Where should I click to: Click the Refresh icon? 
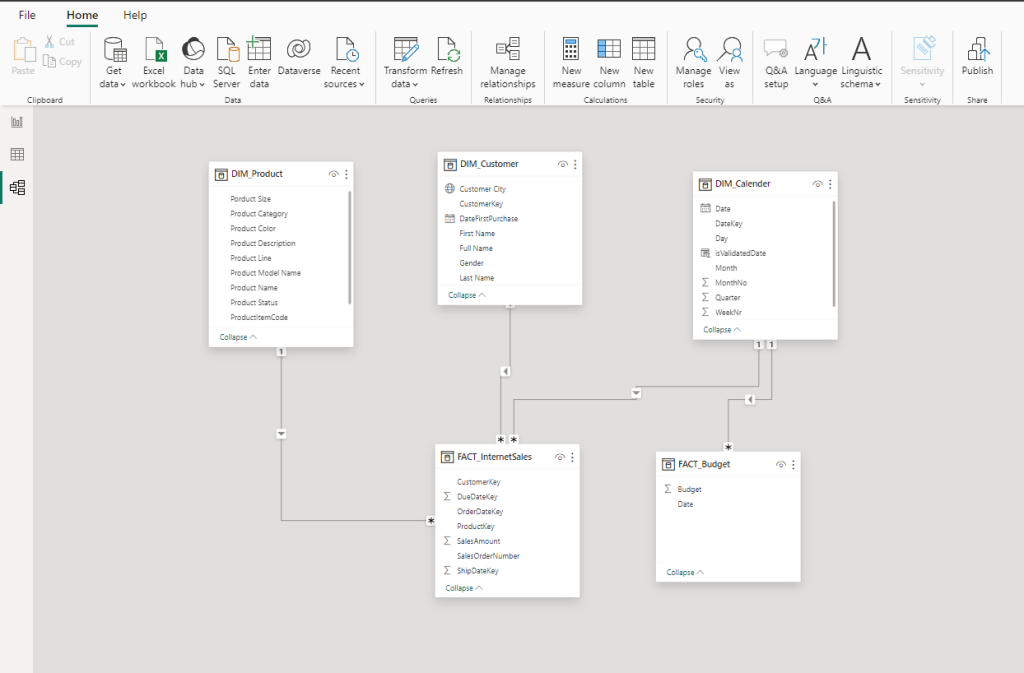(x=447, y=50)
